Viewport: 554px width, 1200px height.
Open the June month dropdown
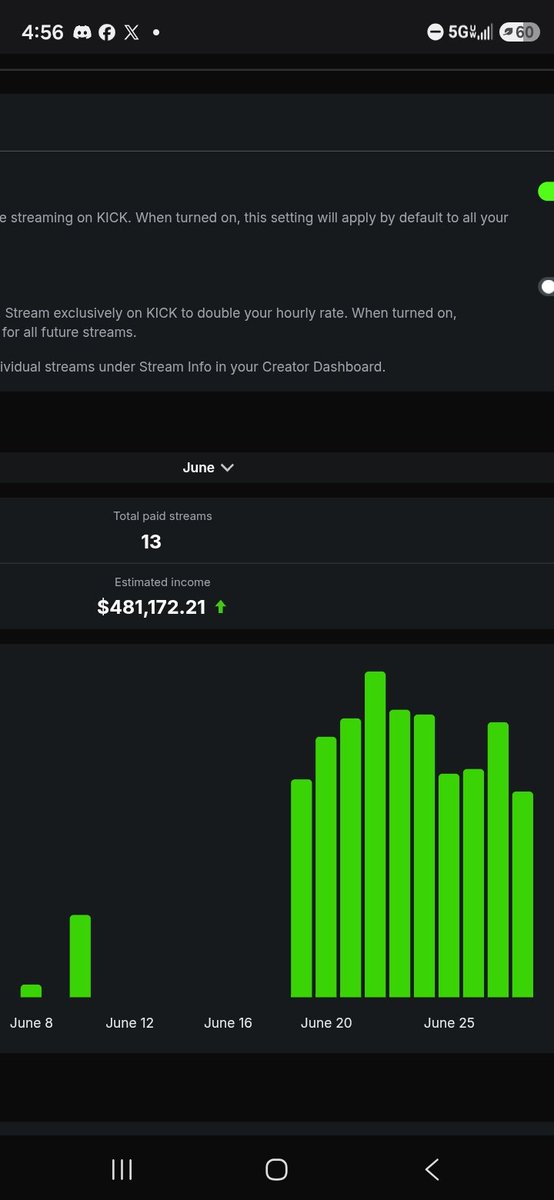tap(208, 467)
